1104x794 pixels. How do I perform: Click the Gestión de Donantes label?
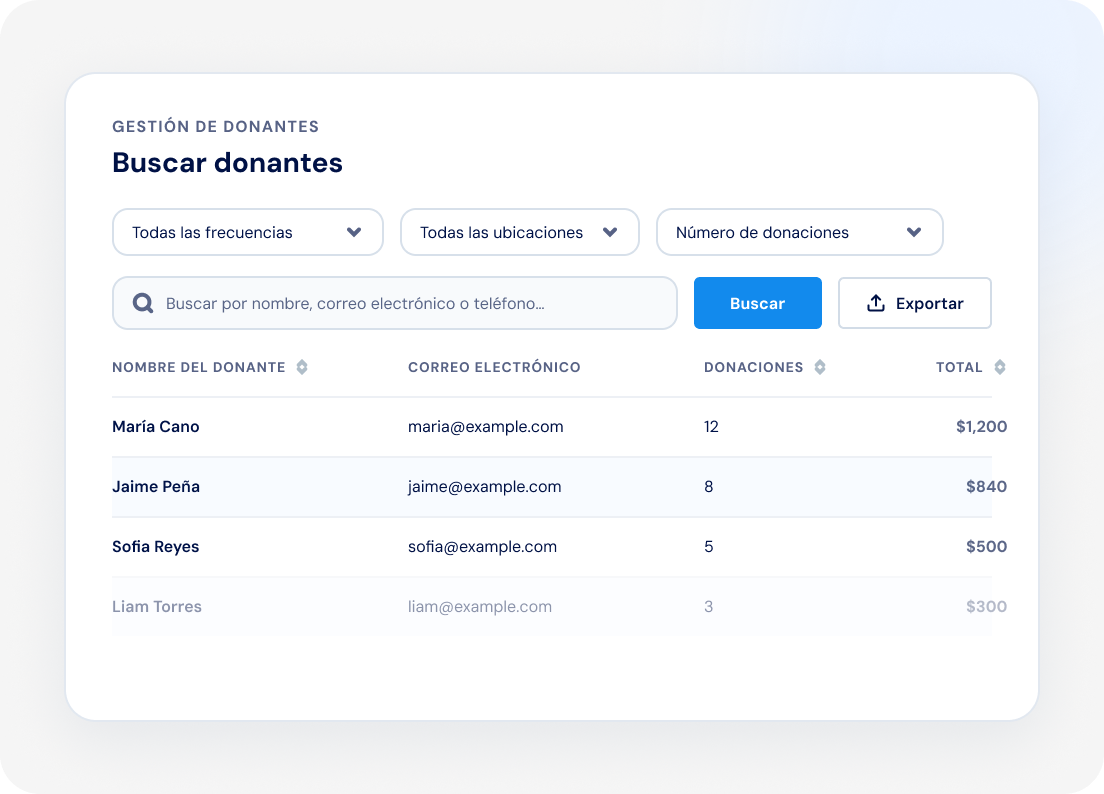tap(215, 127)
